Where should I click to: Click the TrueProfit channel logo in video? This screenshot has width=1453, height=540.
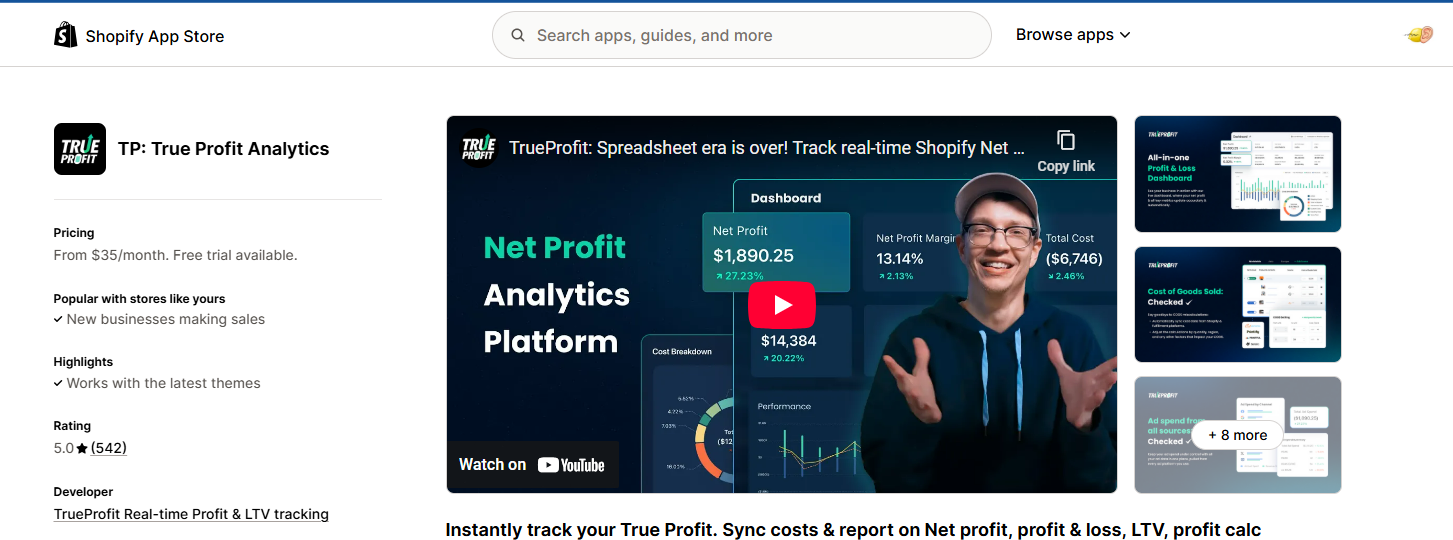(479, 147)
